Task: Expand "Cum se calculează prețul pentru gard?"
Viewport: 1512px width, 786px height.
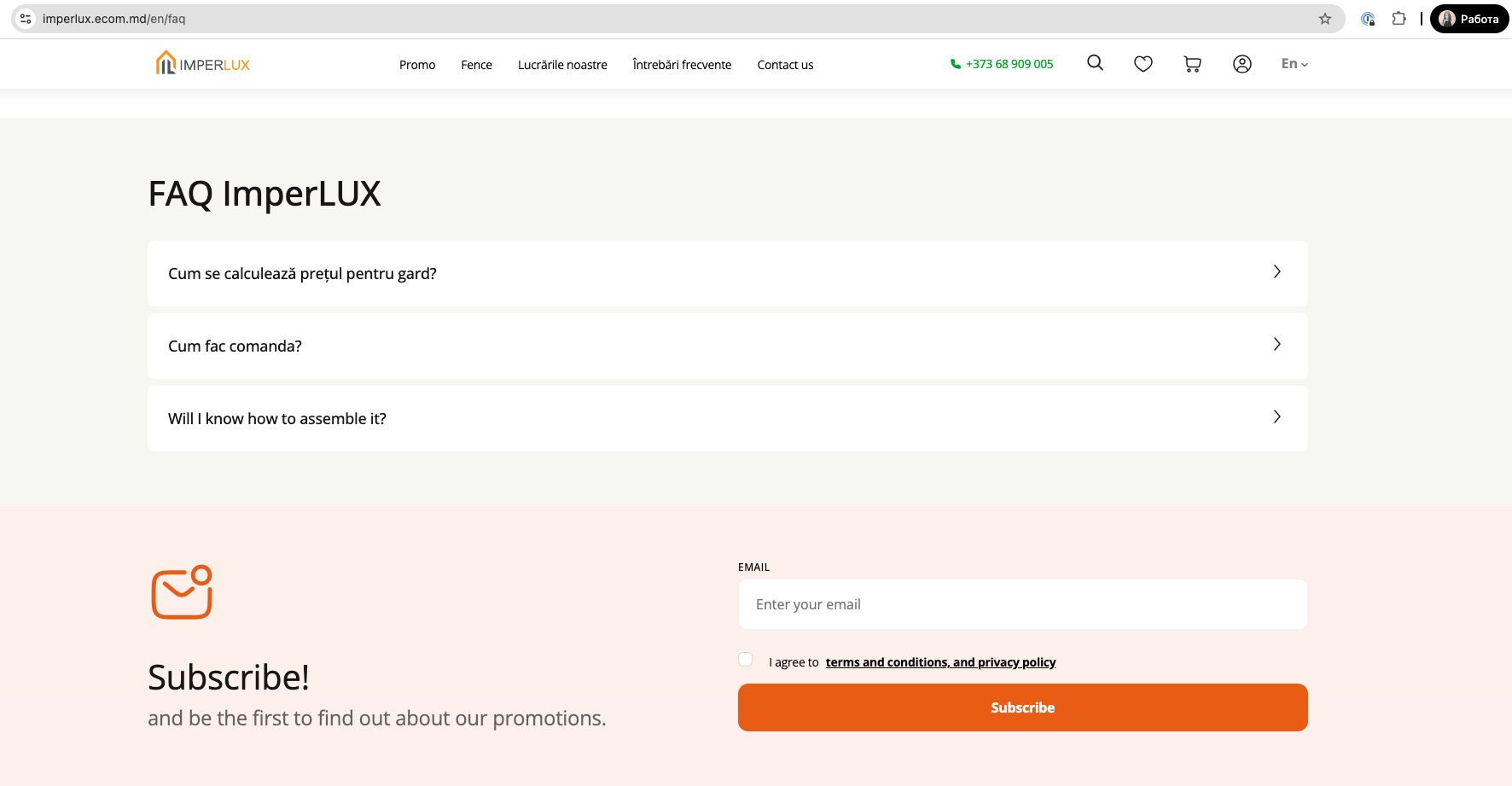Action: click(727, 273)
